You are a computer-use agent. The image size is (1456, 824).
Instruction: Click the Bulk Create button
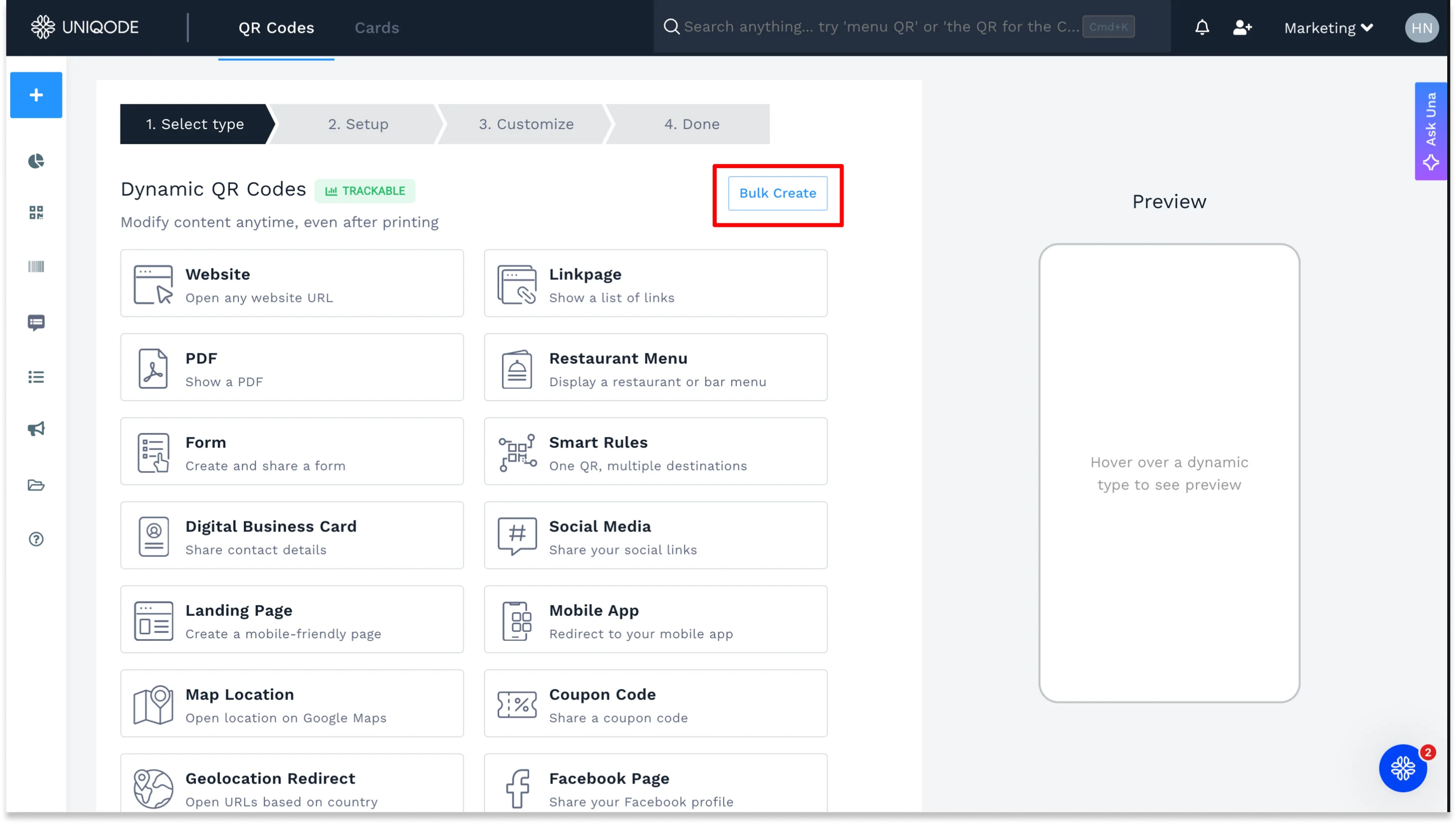[777, 193]
